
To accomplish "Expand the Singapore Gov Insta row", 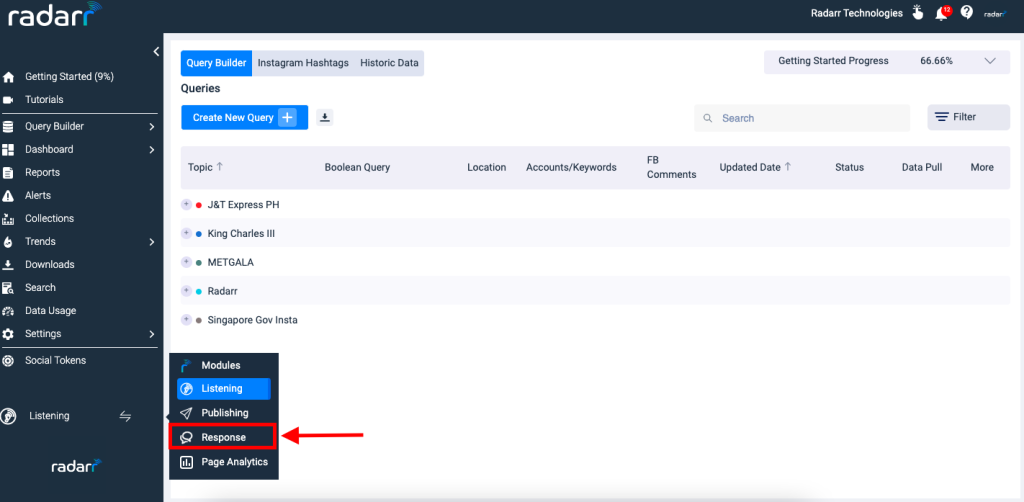I will pos(186,320).
